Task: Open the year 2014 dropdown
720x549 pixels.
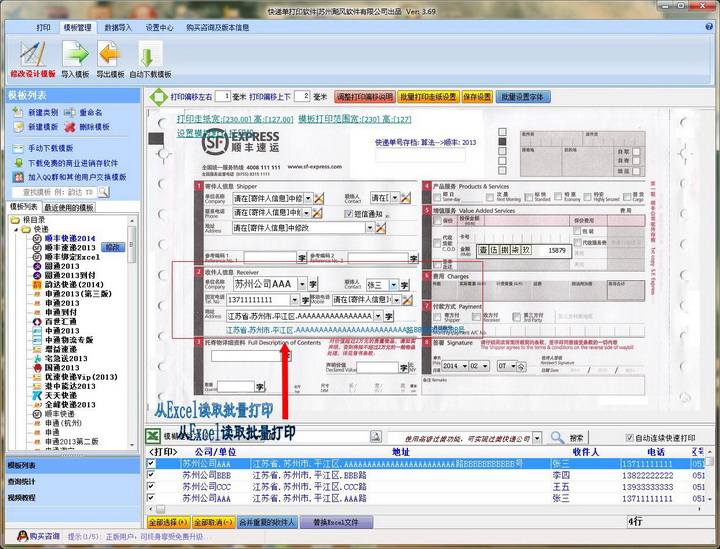Action: click(x=465, y=366)
